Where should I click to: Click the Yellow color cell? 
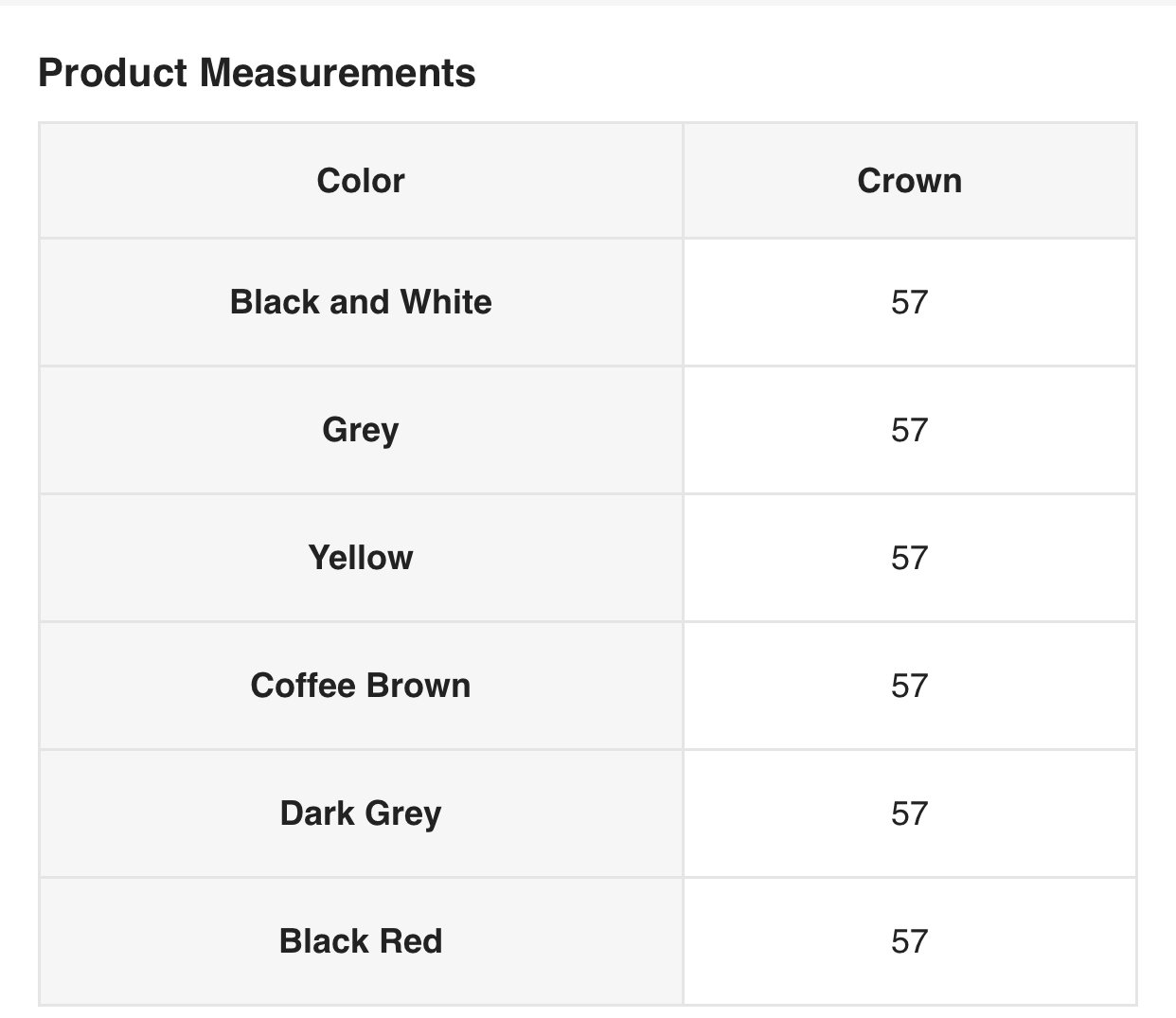pos(361,558)
